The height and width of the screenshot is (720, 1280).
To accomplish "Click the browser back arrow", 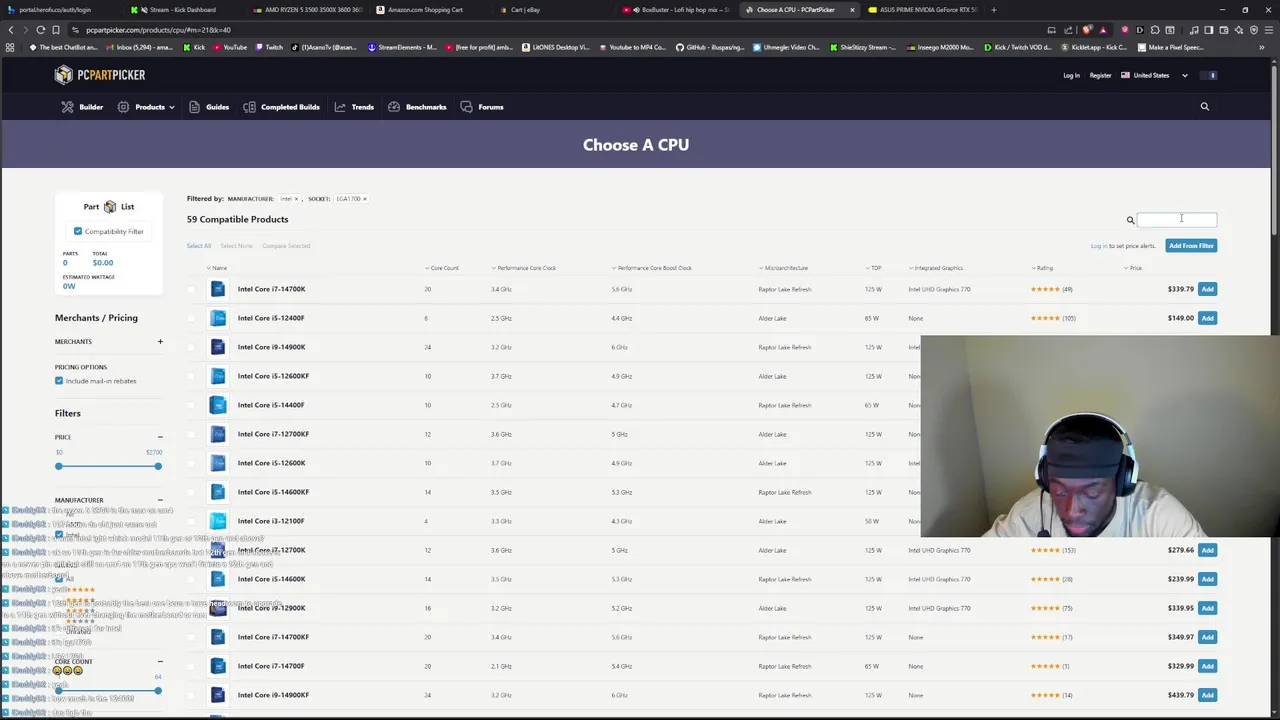I will [x=11, y=30].
